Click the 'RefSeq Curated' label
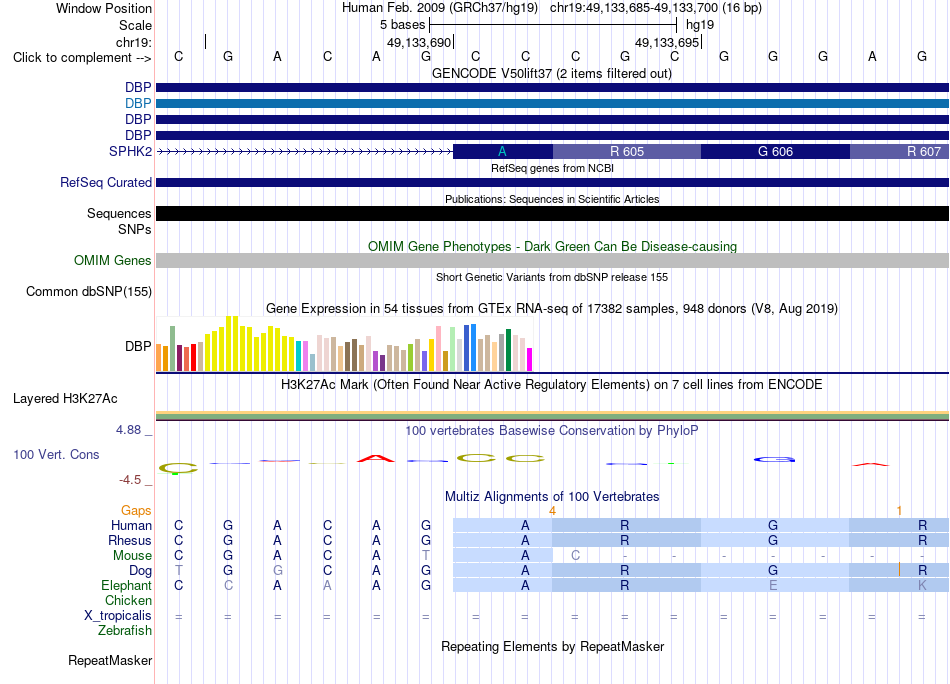 pyautogui.click(x=106, y=182)
